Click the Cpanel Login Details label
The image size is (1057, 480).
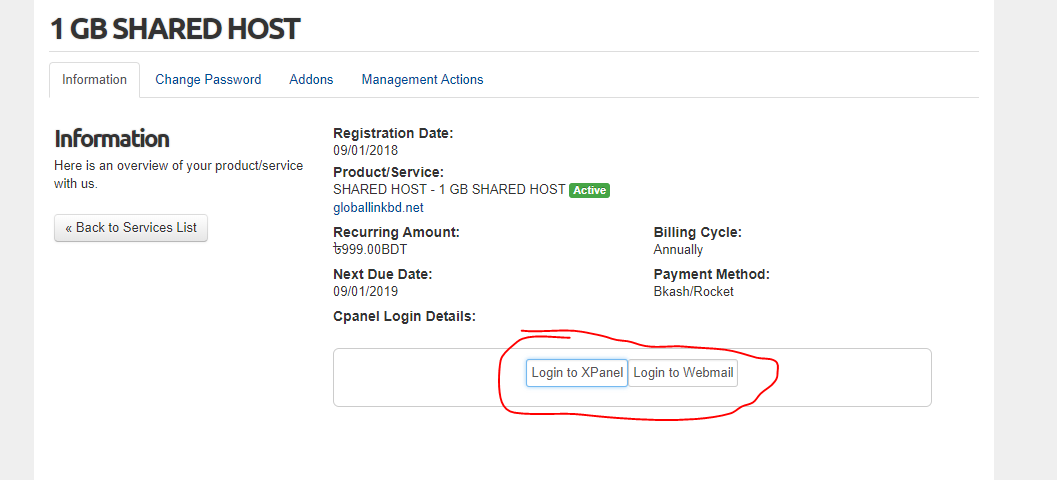[404, 317]
